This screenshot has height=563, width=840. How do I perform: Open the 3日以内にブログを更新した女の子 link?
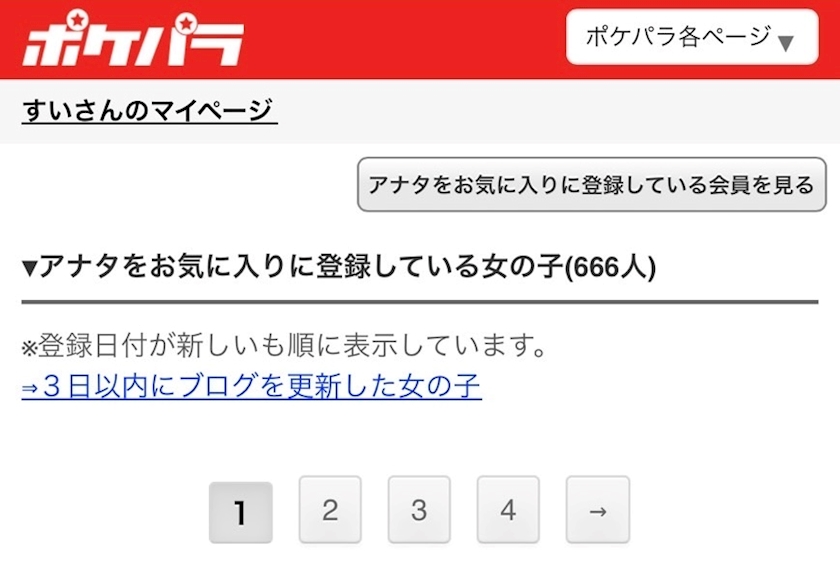[x=251, y=386]
